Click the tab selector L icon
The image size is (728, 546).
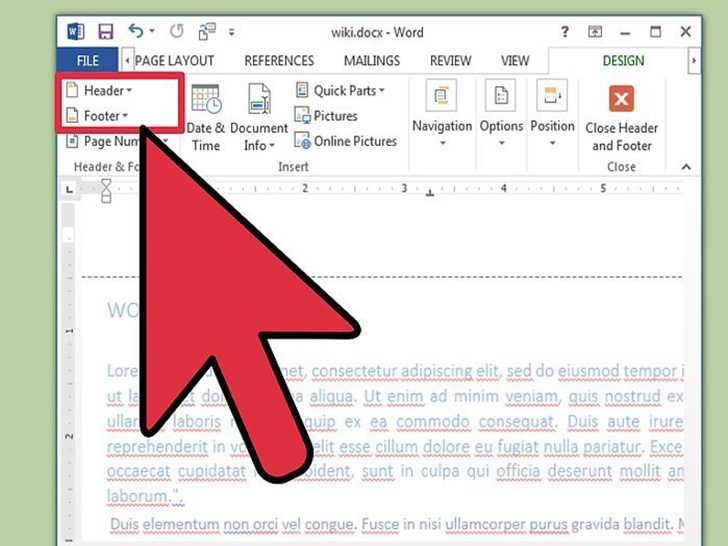click(x=70, y=189)
